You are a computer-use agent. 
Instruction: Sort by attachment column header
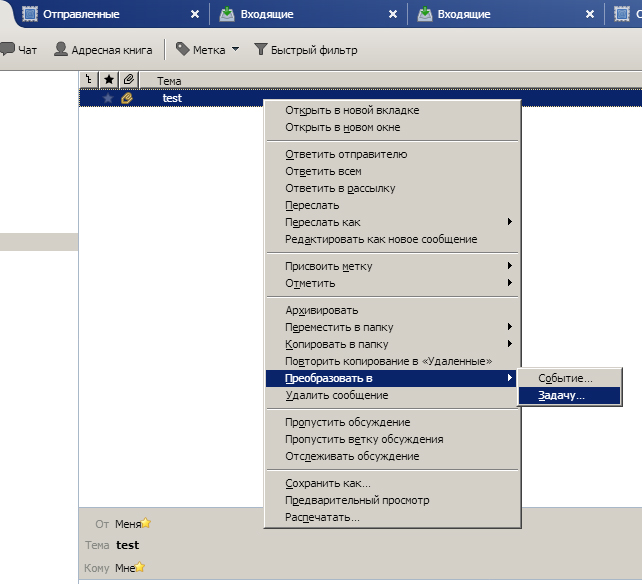[x=129, y=79]
